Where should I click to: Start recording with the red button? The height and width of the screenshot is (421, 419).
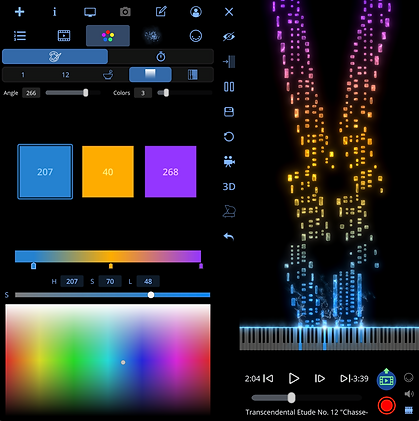[387, 405]
